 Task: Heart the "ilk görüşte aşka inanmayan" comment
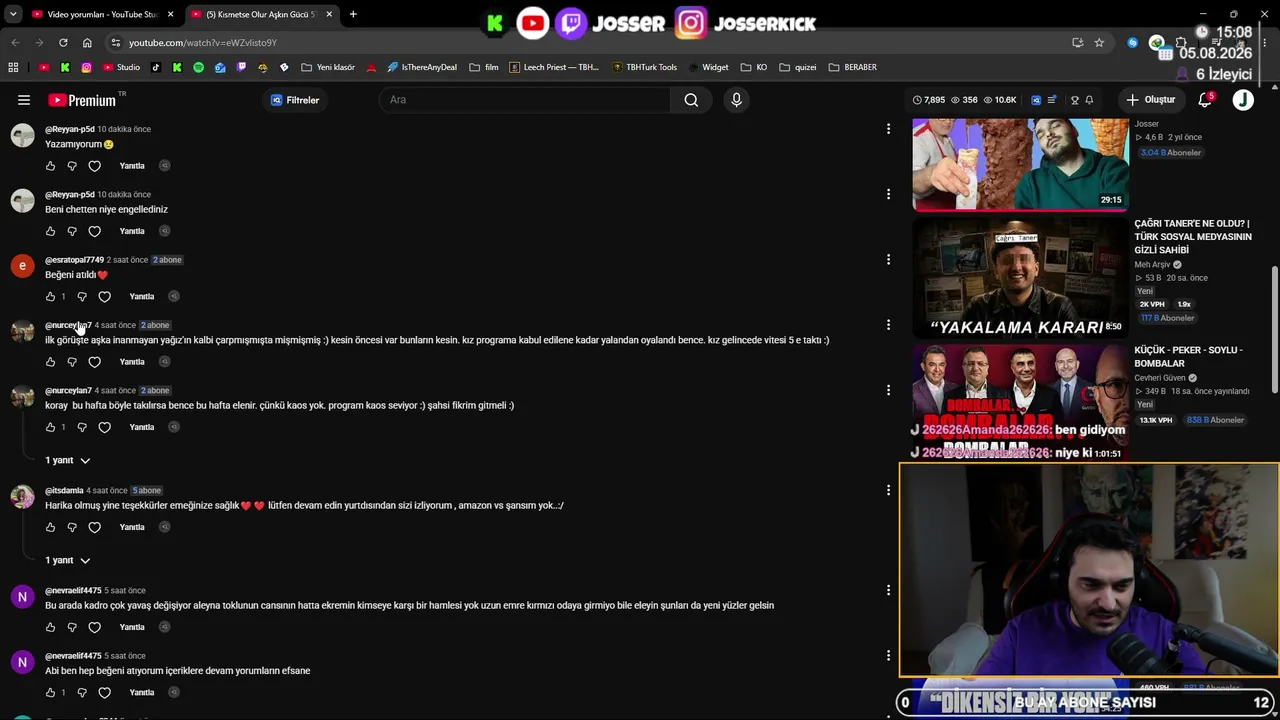95,362
